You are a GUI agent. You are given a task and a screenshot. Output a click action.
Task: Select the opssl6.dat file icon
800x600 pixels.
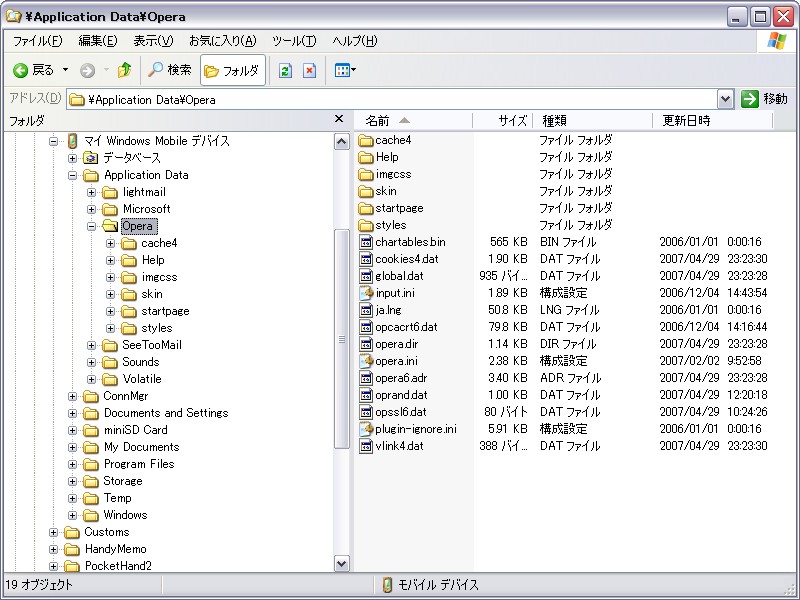(x=366, y=412)
